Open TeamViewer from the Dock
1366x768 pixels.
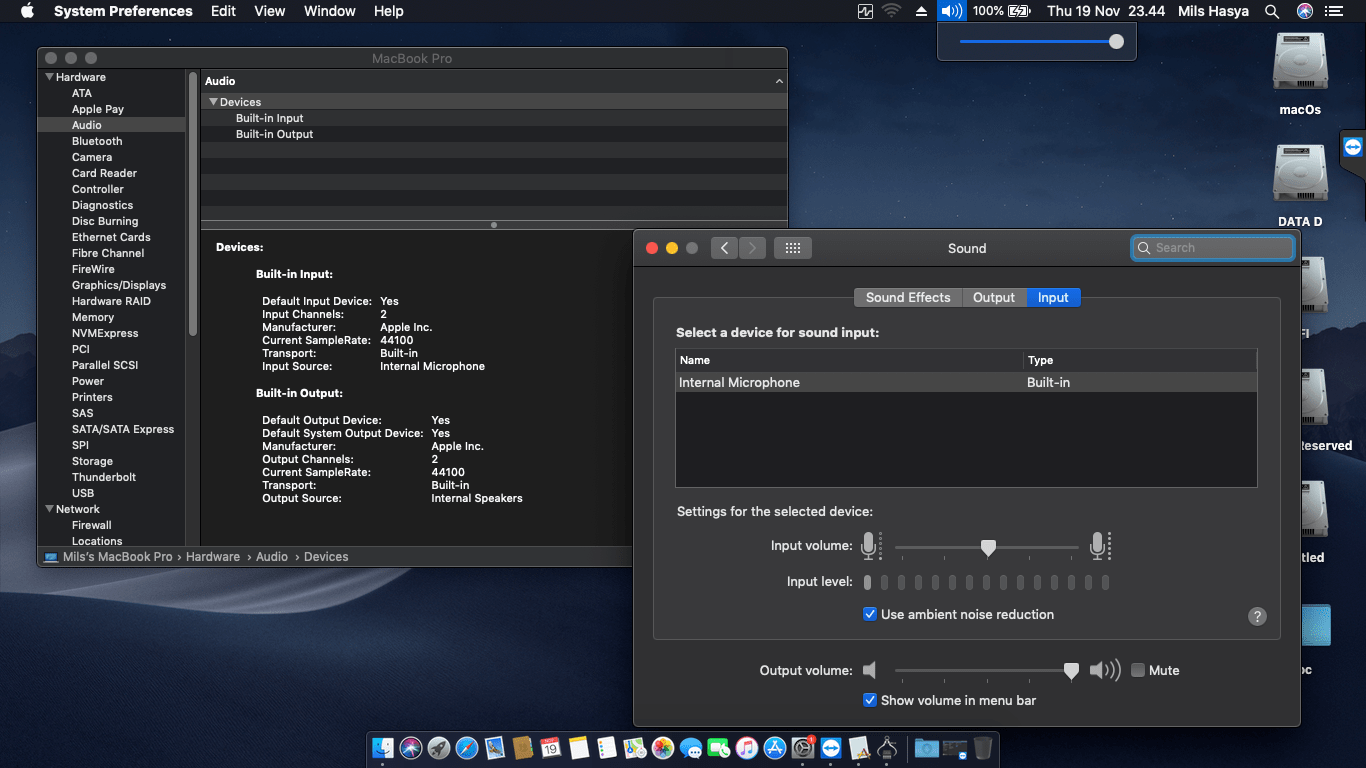pyautogui.click(x=830, y=748)
